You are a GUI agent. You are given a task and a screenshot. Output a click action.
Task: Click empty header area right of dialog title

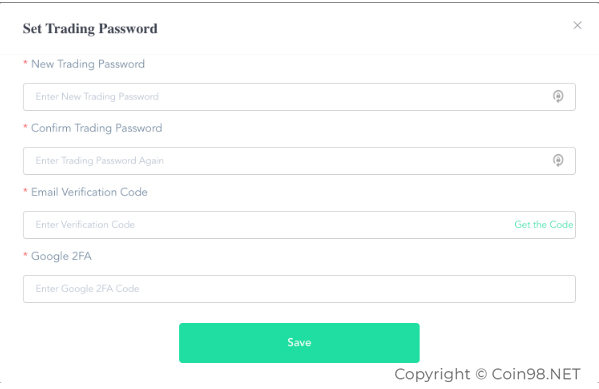click(363, 29)
